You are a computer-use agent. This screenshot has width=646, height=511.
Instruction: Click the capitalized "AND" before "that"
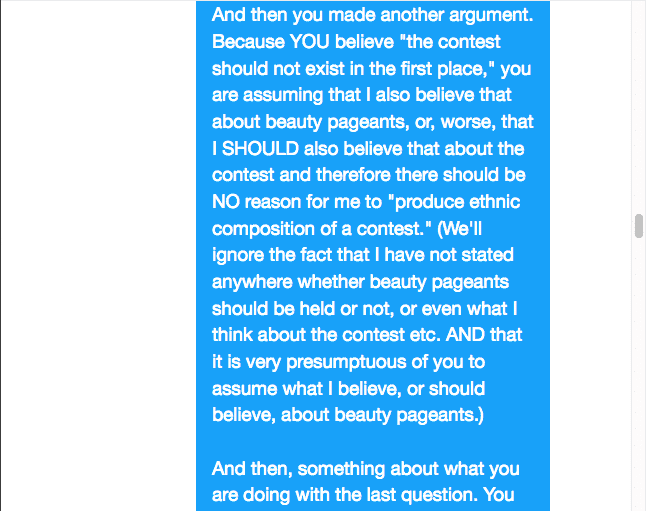[x=465, y=335]
